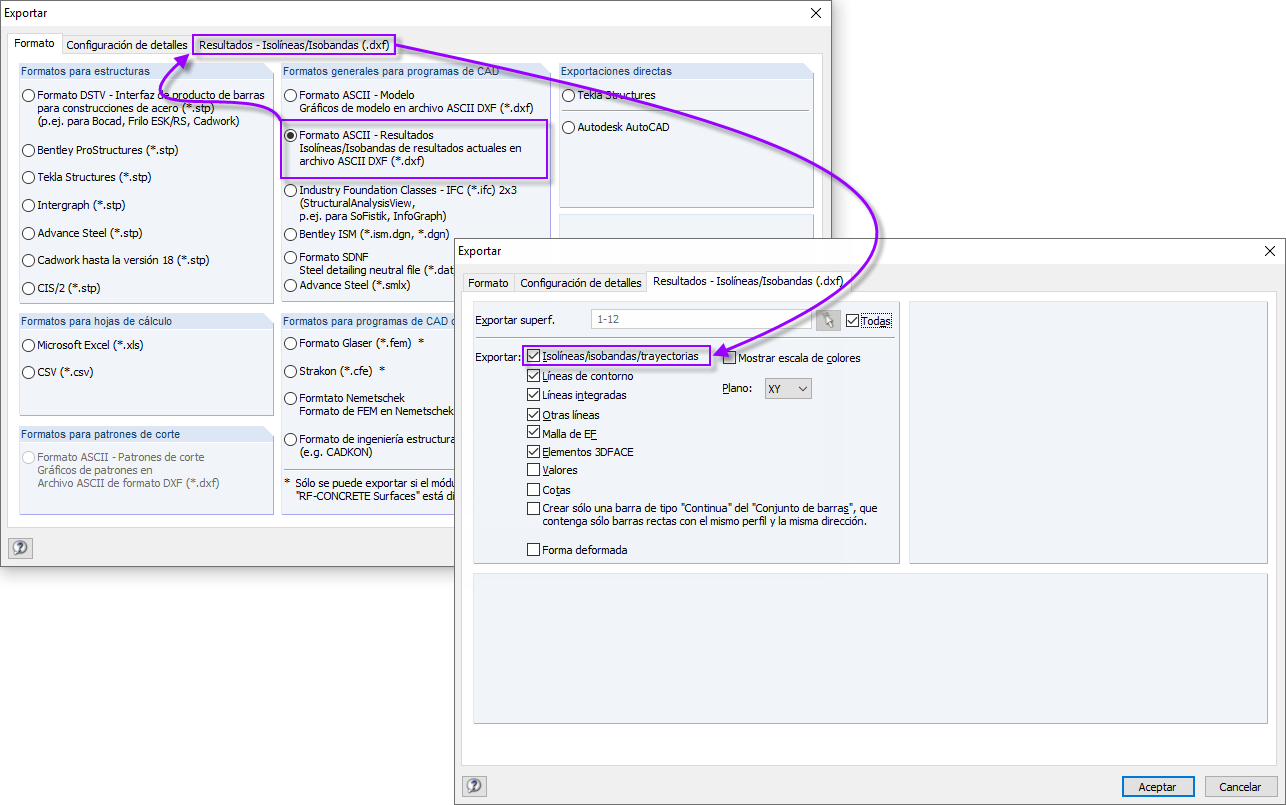Select Formato de ingeniería estructural option
Viewport: 1286px width, 805px height.
(290, 439)
